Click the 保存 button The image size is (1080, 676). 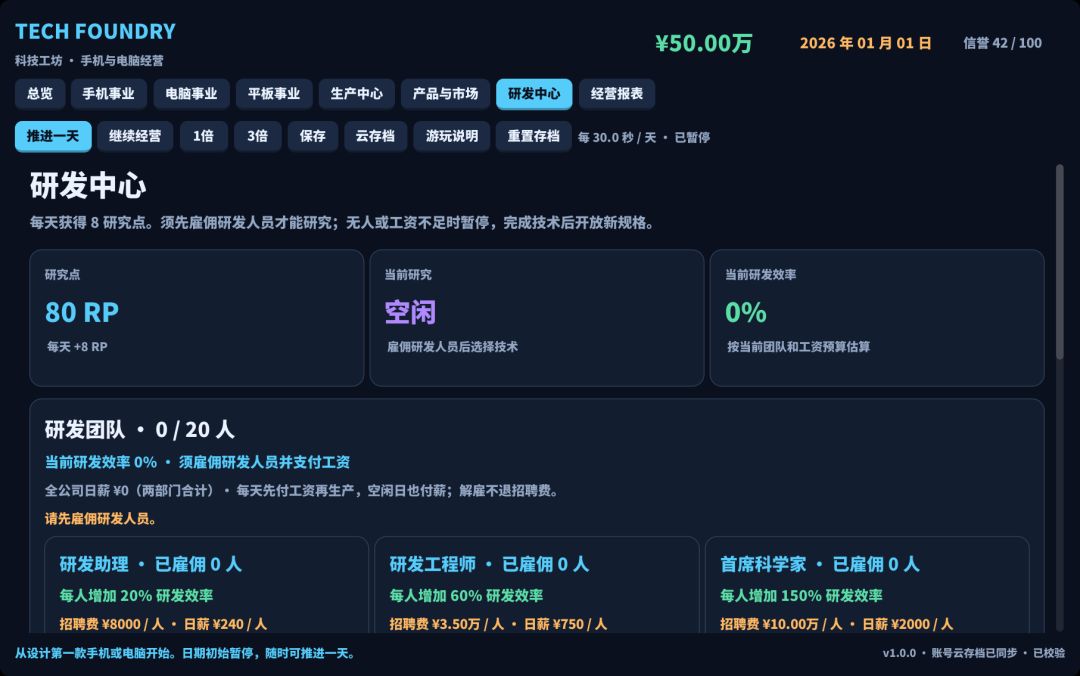pyautogui.click(x=313, y=136)
